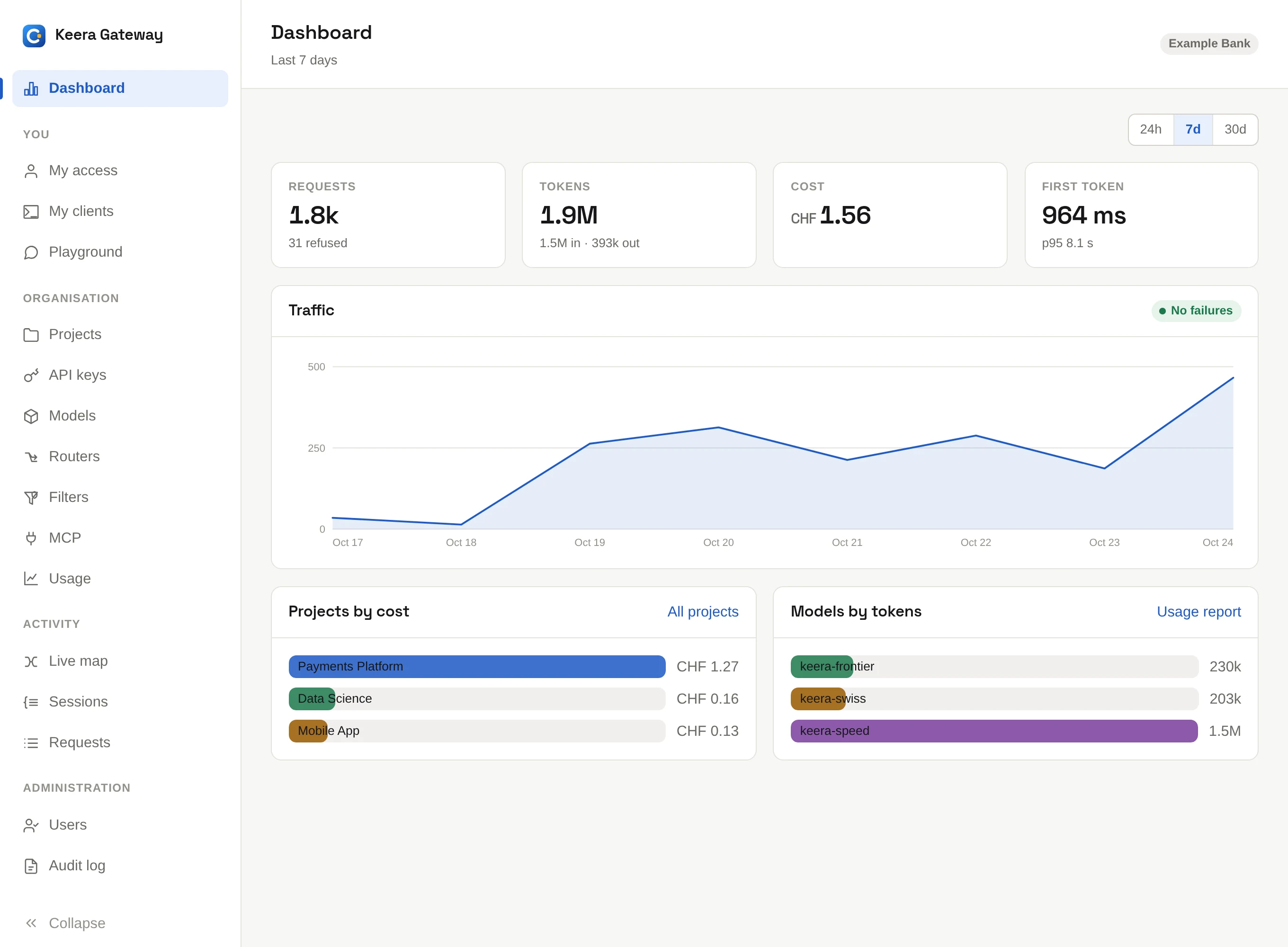Viewport: 1288px width, 947px height.
Task: Click the Live map icon
Action: 31,661
